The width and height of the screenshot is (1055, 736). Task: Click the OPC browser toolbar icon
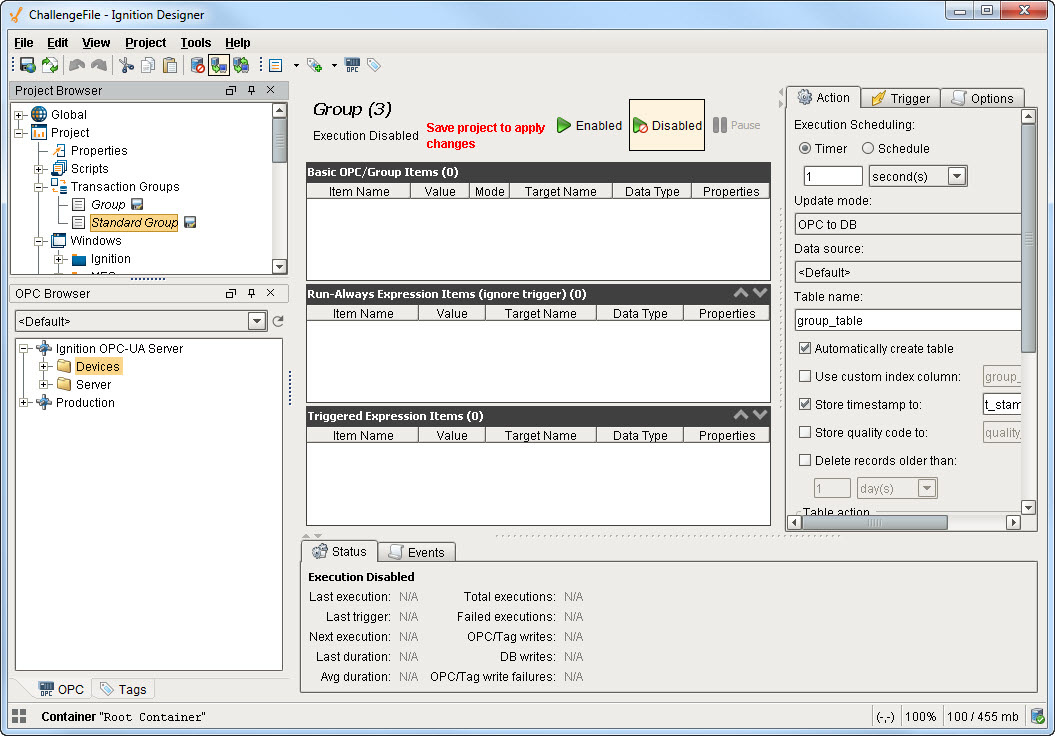pos(352,65)
